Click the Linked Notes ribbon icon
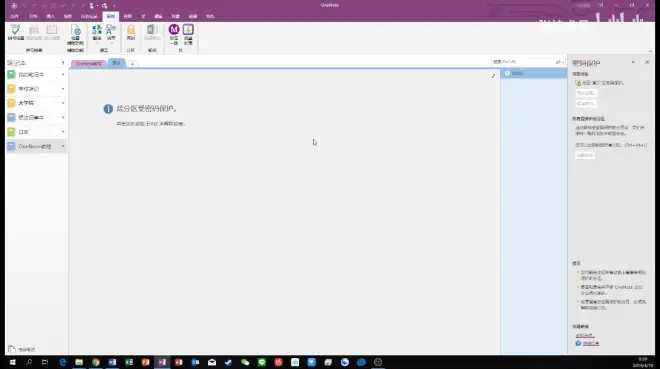Image resolution: width=660 pixels, height=369 pixels. coord(152,32)
